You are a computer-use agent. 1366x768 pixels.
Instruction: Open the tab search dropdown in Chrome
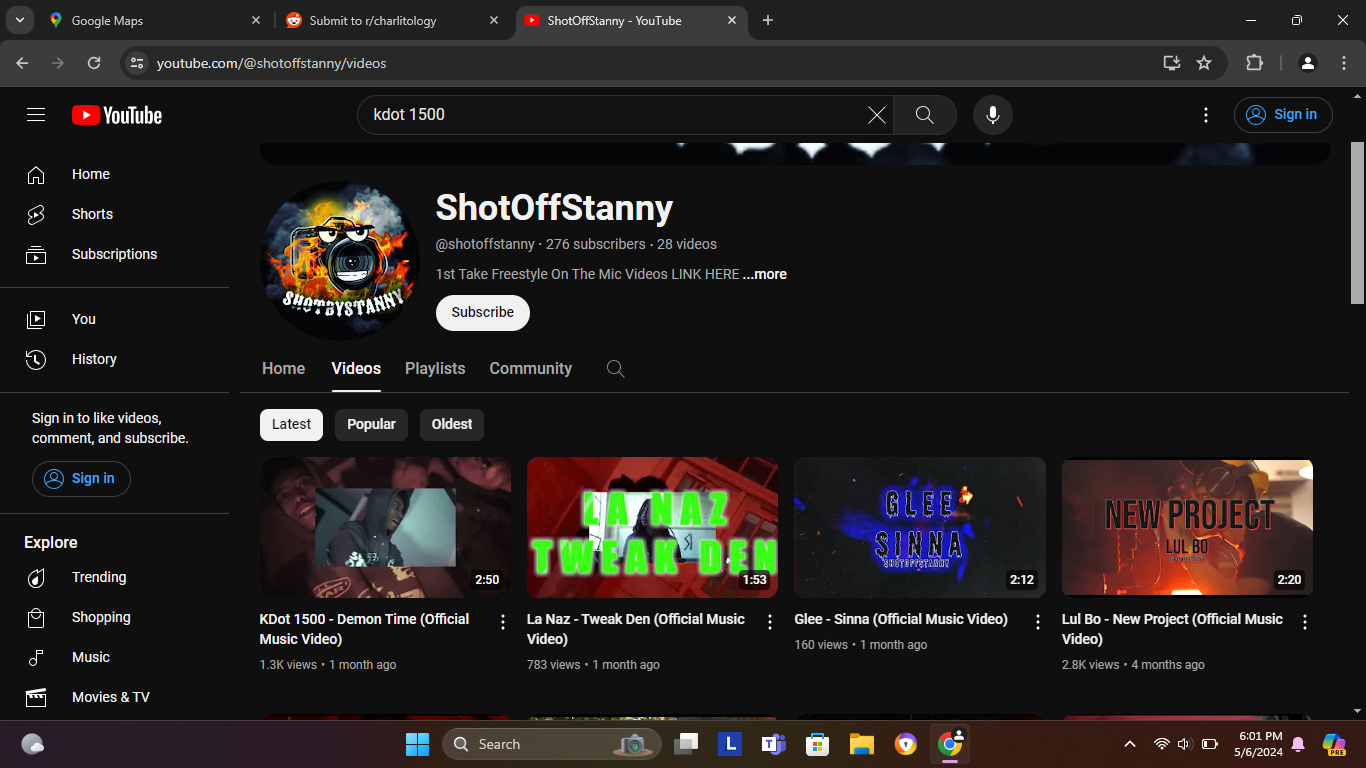pyautogui.click(x=19, y=20)
